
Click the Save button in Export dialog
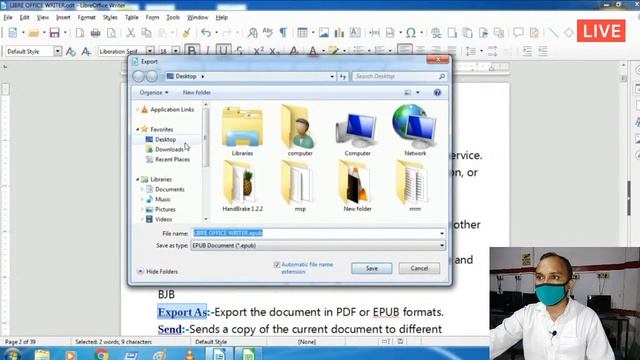[371, 268]
